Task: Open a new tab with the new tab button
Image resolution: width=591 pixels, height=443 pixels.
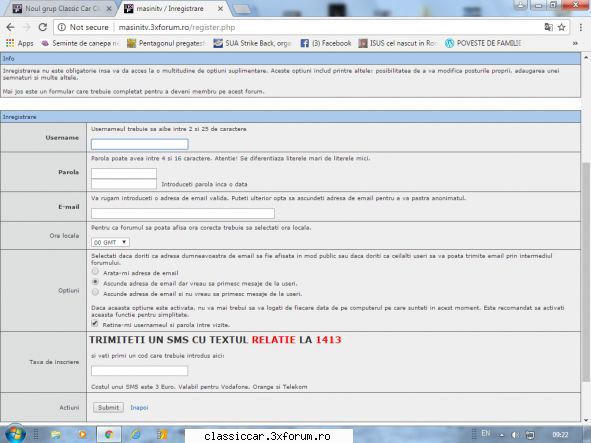Action: [242, 9]
